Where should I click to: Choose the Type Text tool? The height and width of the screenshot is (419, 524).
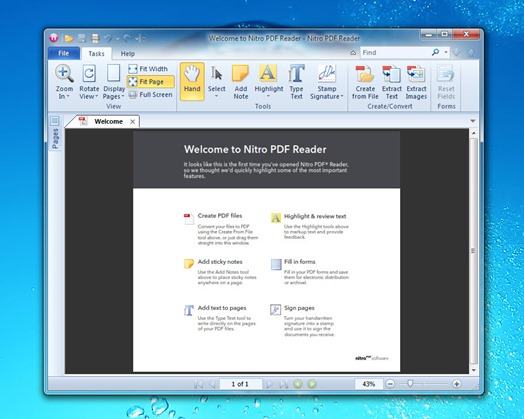[x=296, y=82]
